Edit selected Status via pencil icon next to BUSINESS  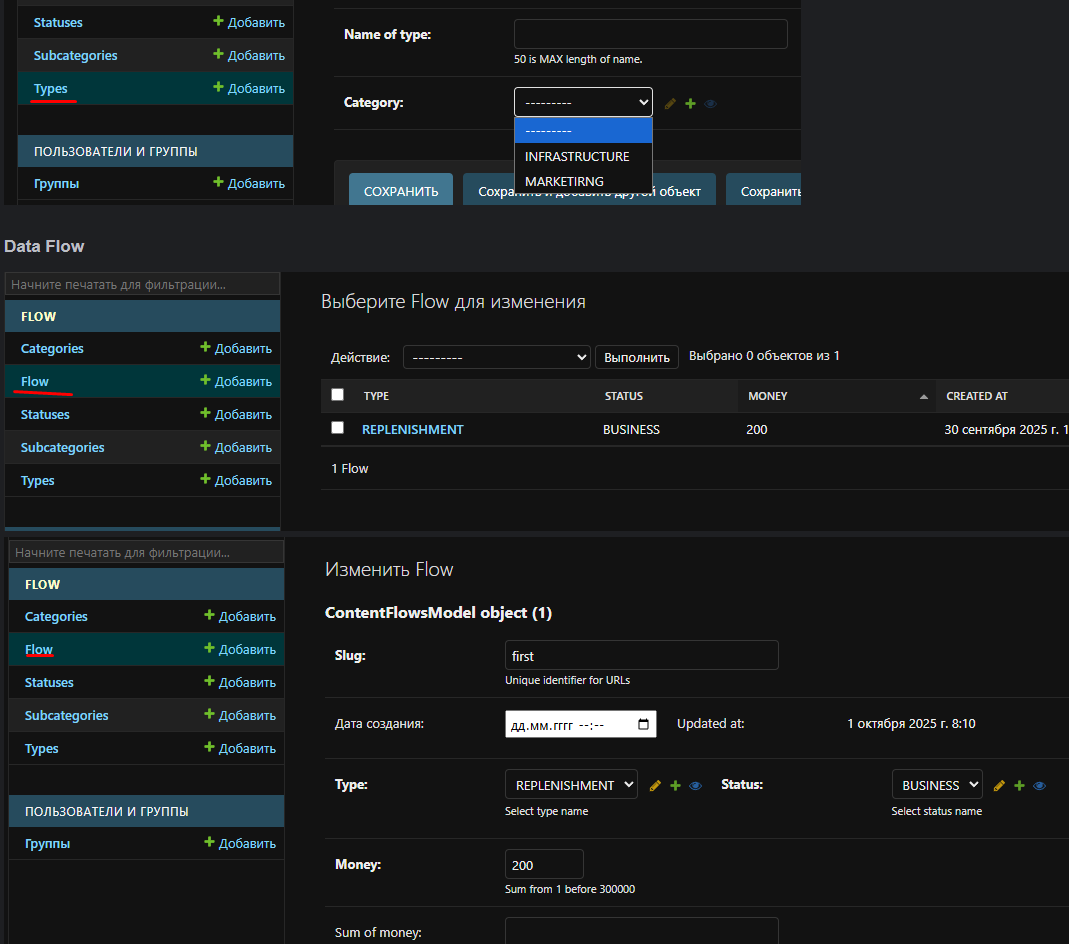pos(999,786)
